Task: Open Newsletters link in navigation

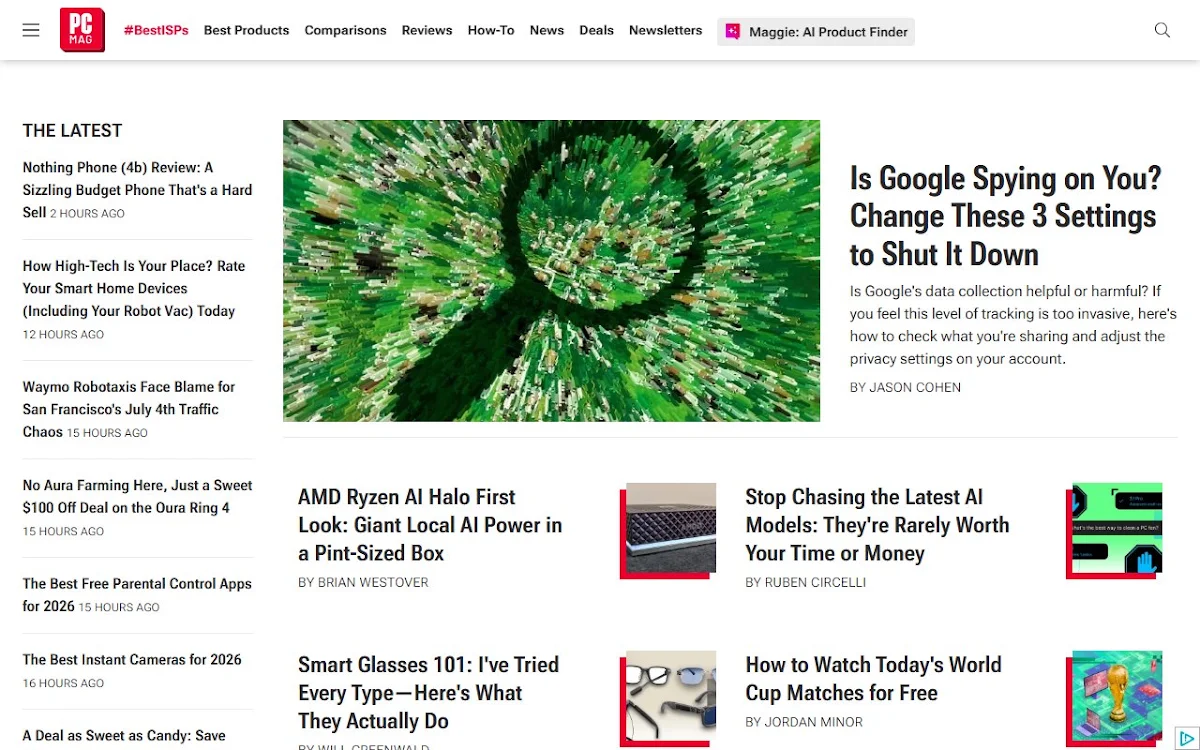Action: pos(665,30)
